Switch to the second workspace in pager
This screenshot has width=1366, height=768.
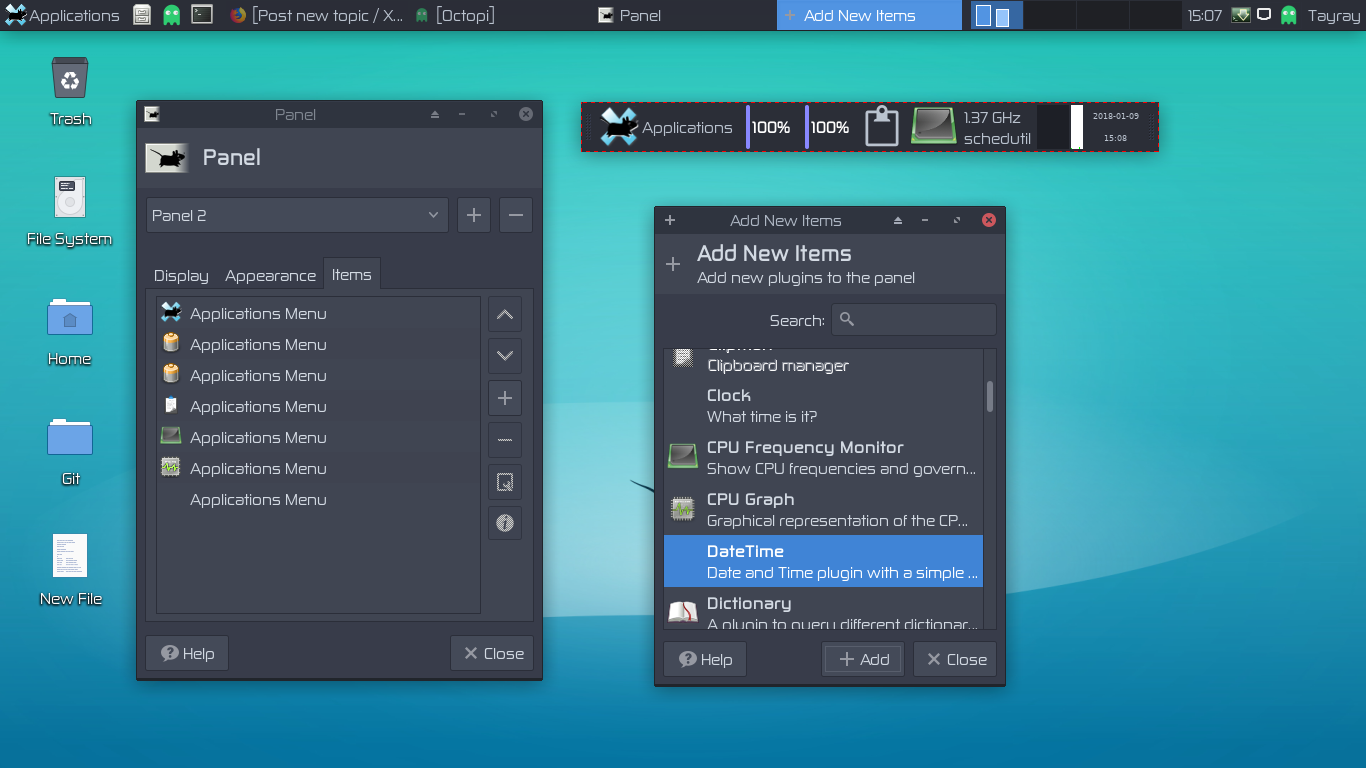[1049, 15]
